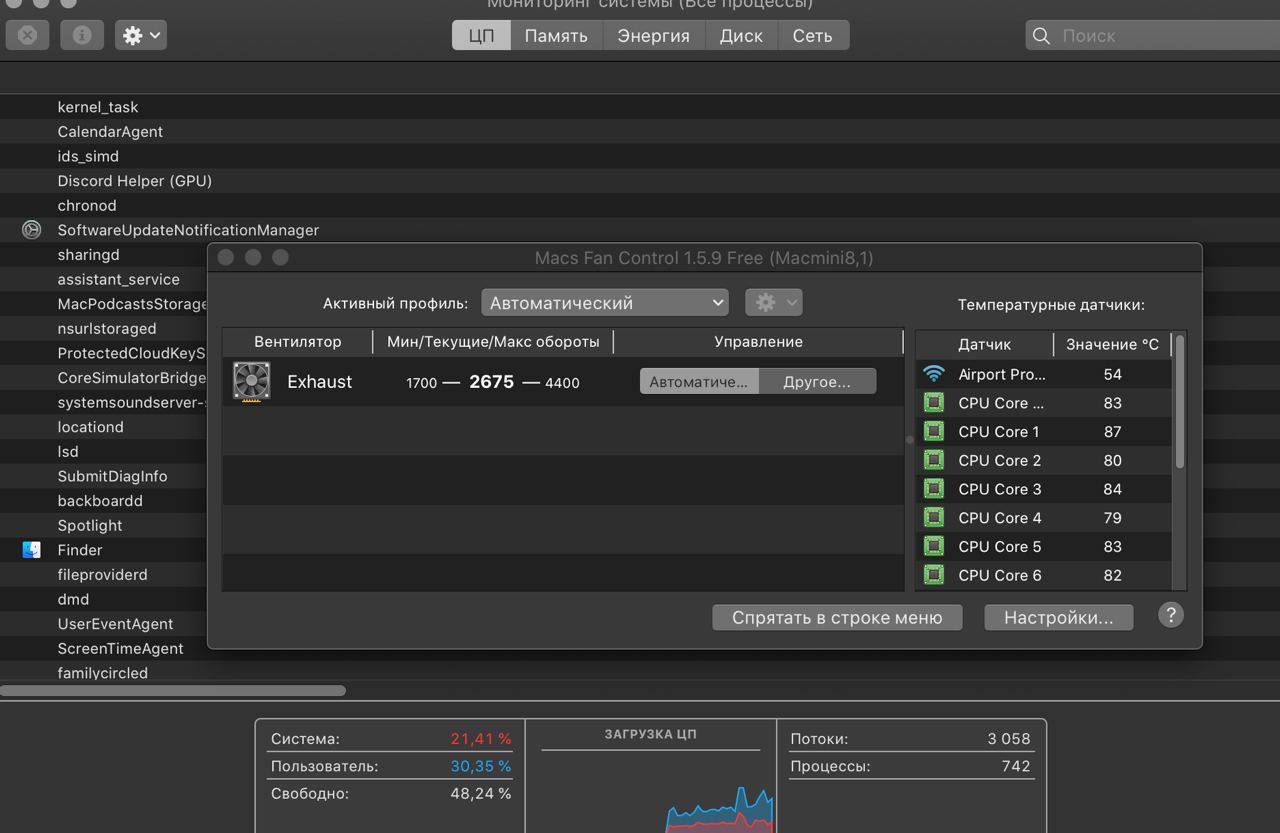The image size is (1280, 833).
Task: Select the Exhaust fan name
Action: tap(320, 382)
